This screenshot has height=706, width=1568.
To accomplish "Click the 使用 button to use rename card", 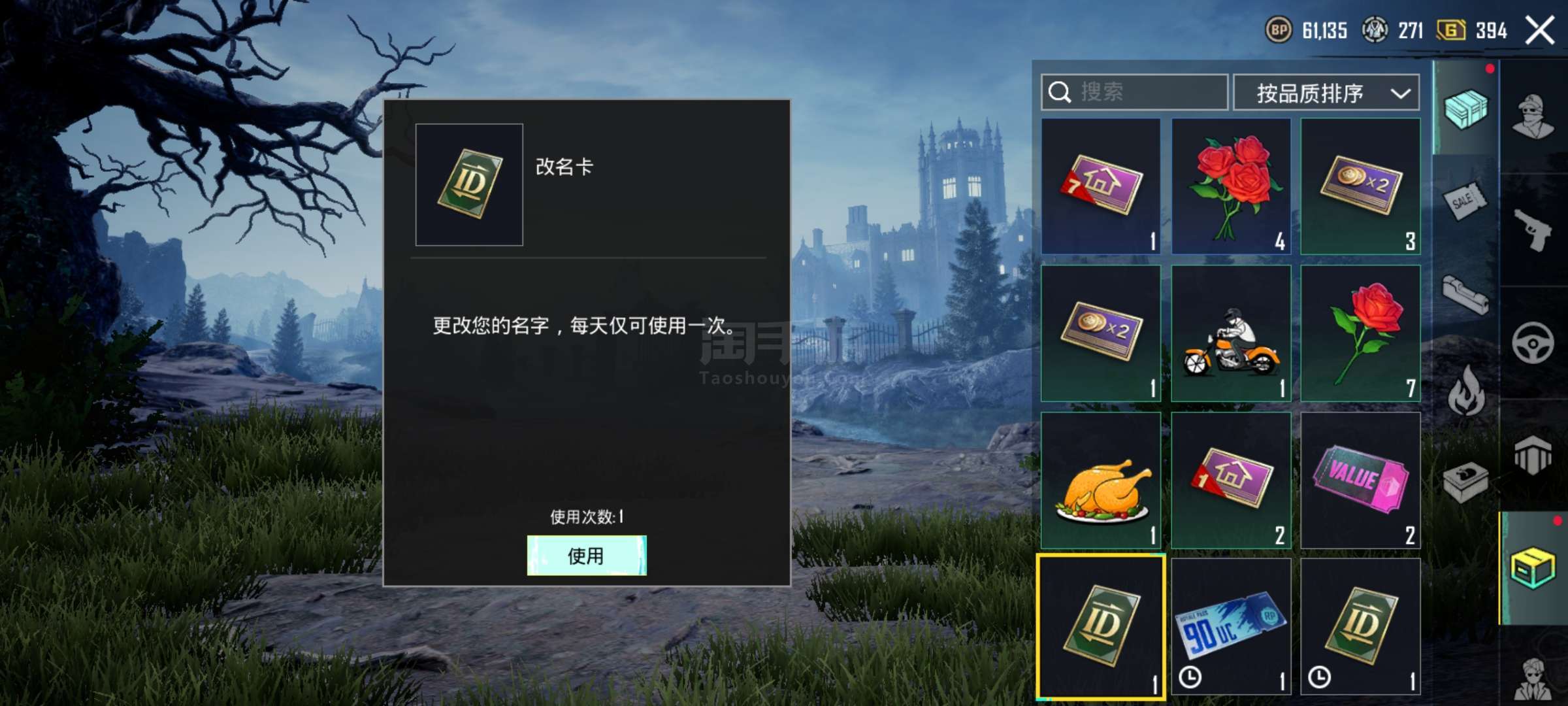I will click(x=587, y=556).
